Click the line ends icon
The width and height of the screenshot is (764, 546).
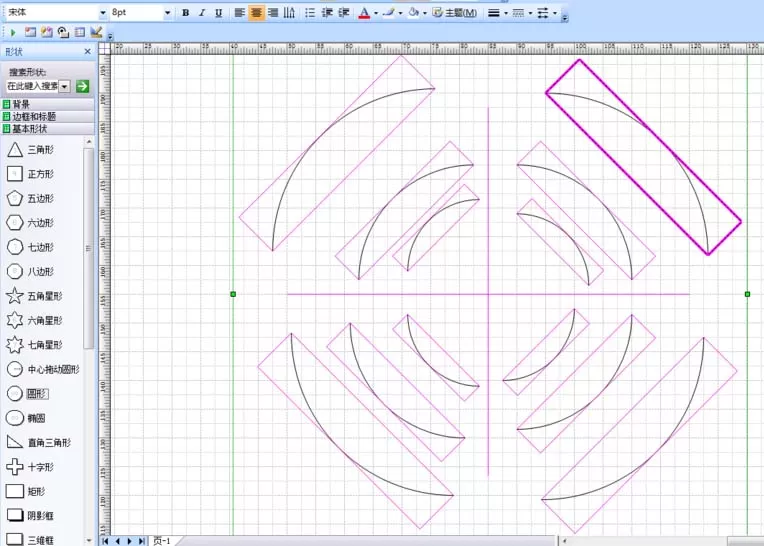pos(543,13)
